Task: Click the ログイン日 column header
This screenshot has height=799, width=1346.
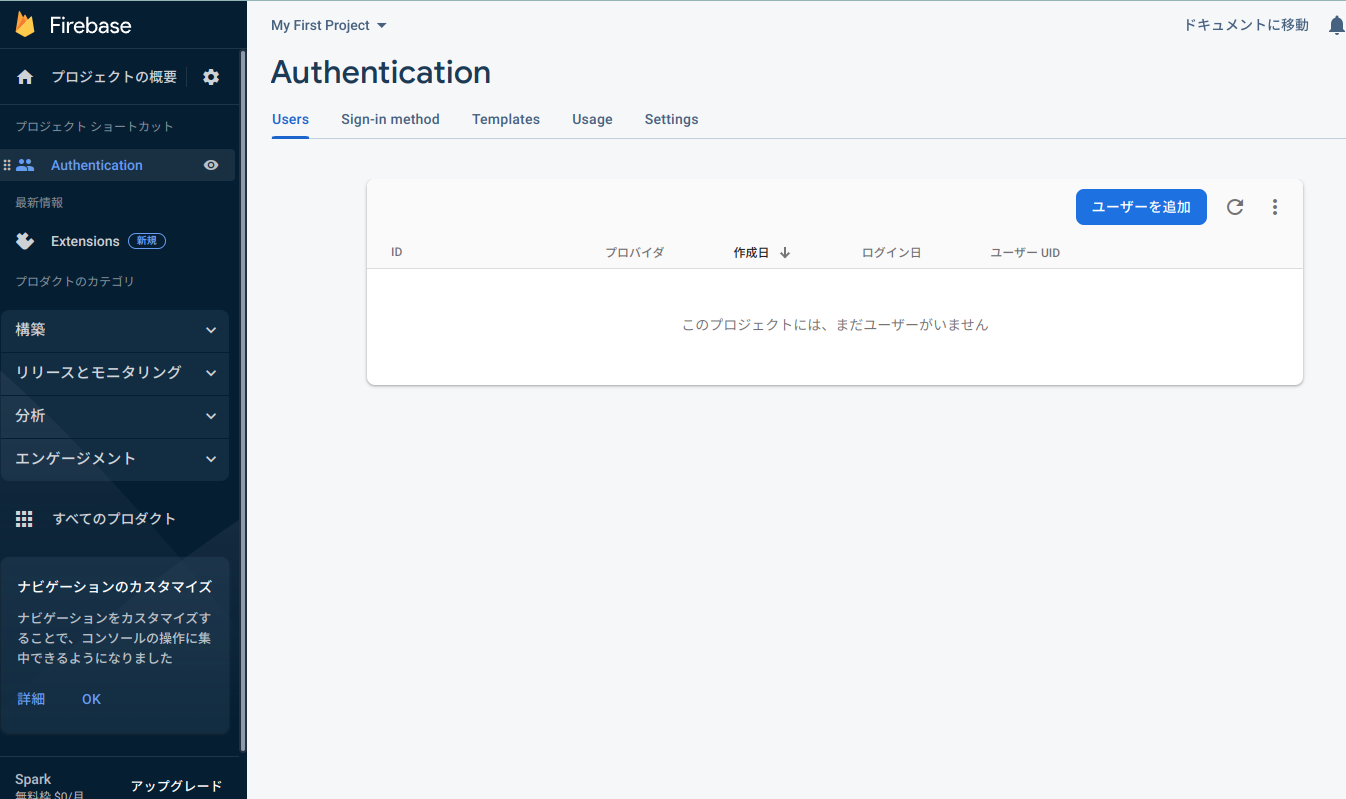Action: pyautogui.click(x=891, y=253)
